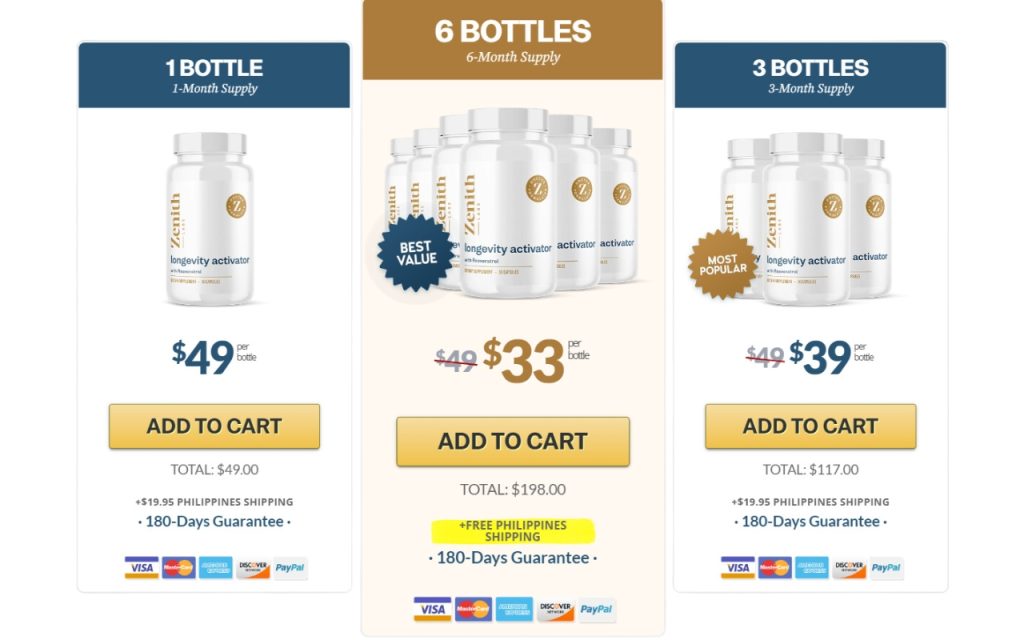Viewport: 1024px width, 640px height.
Task: Click Add to Cart for the 6-month supply
Action: pos(512,440)
